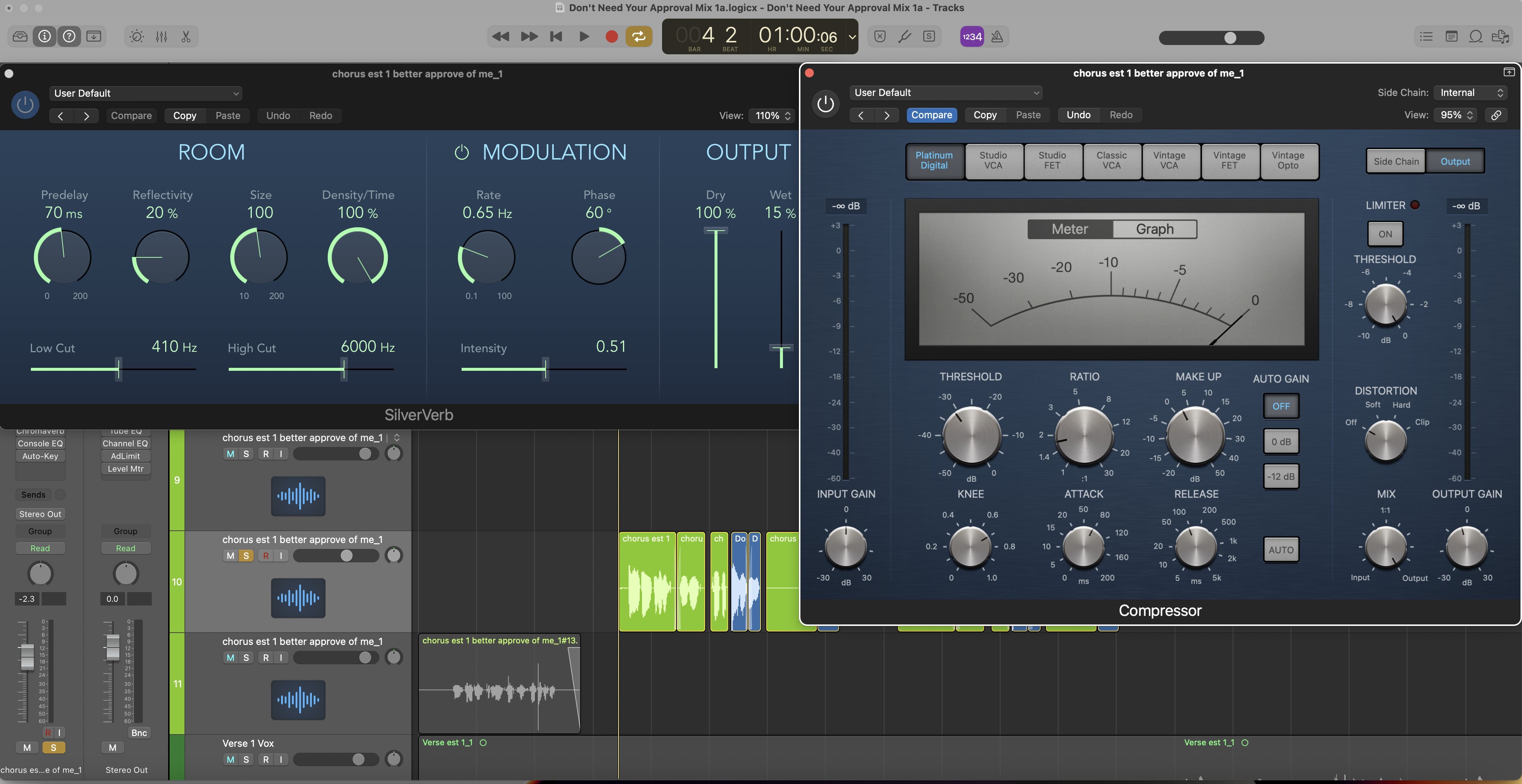
Task: Click Copy in SilverVerb header
Action: (185, 116)
